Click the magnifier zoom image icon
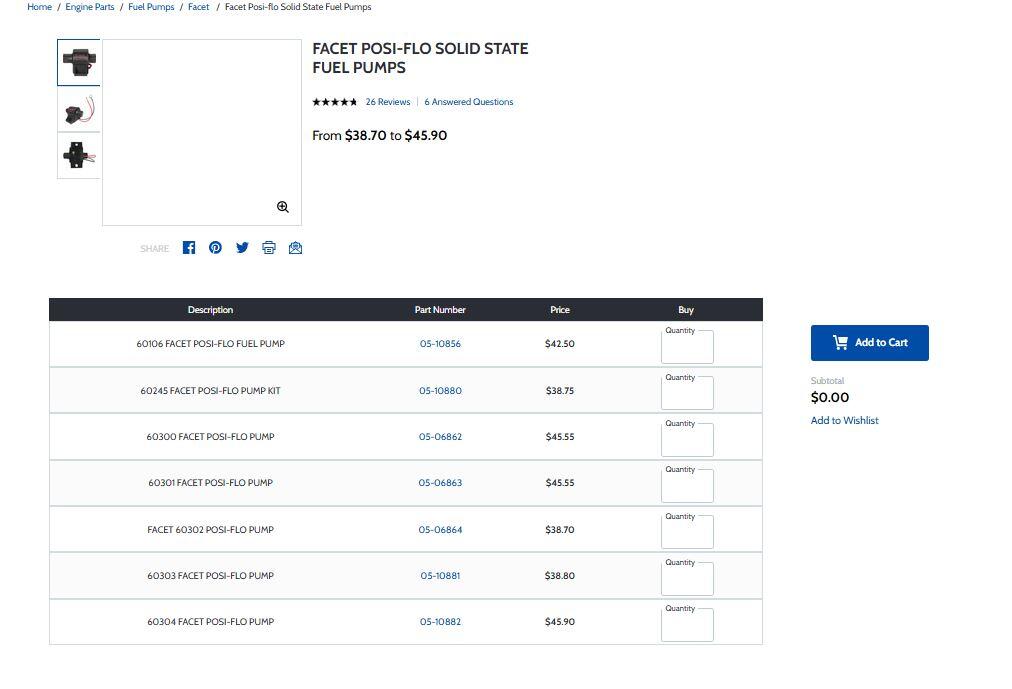 tap(283, 207)
